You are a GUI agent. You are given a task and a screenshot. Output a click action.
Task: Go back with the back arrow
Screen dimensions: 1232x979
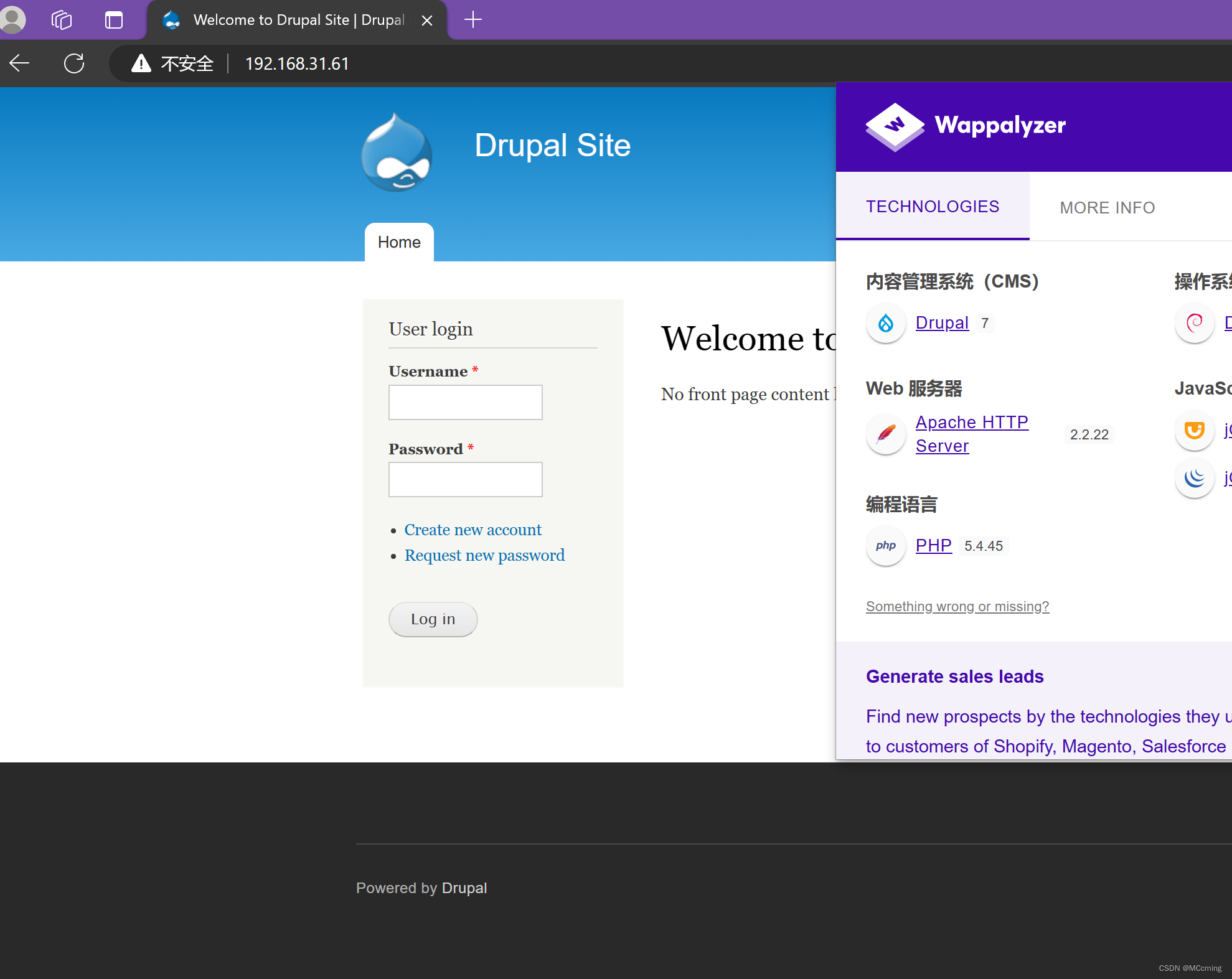(20, 63)
